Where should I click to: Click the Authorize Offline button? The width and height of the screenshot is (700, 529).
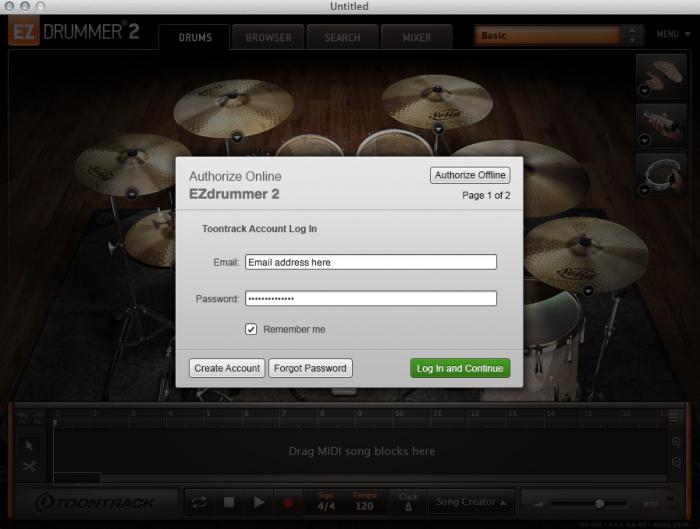[x=470, y=175]
